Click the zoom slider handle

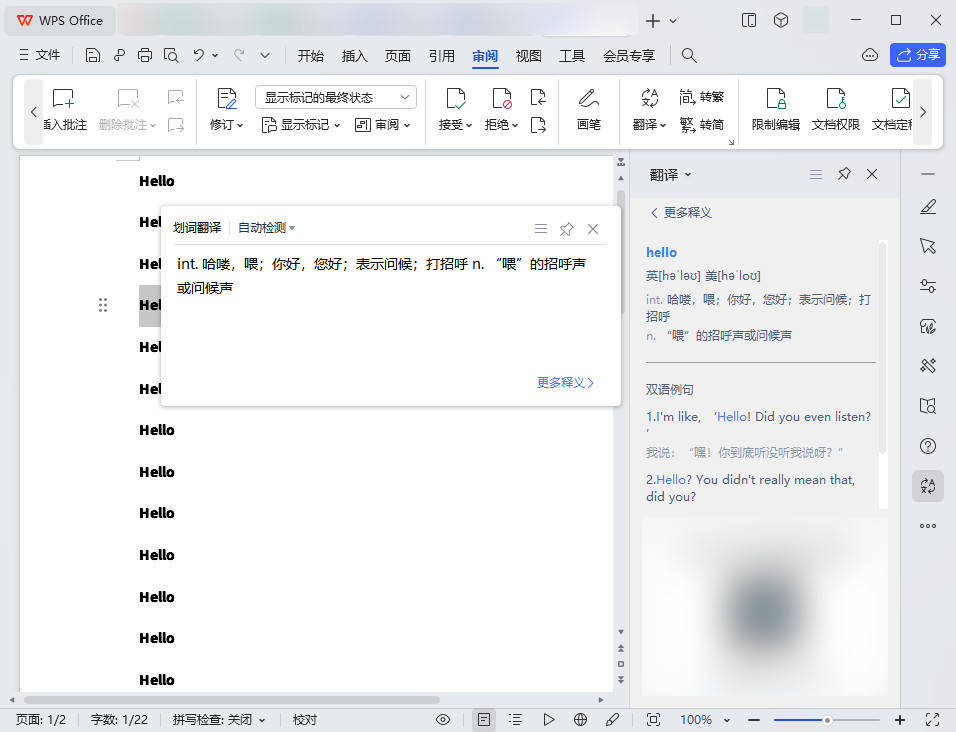click(x=827, y=720)
